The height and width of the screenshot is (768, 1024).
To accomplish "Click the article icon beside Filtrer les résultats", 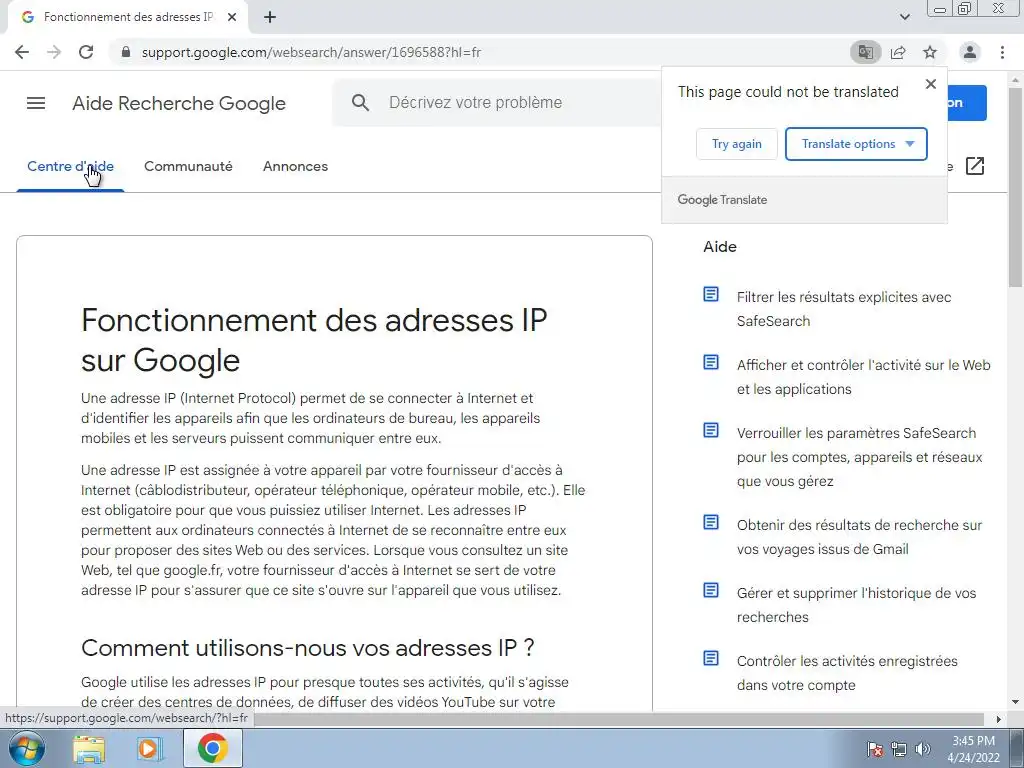I will [711, 295].
